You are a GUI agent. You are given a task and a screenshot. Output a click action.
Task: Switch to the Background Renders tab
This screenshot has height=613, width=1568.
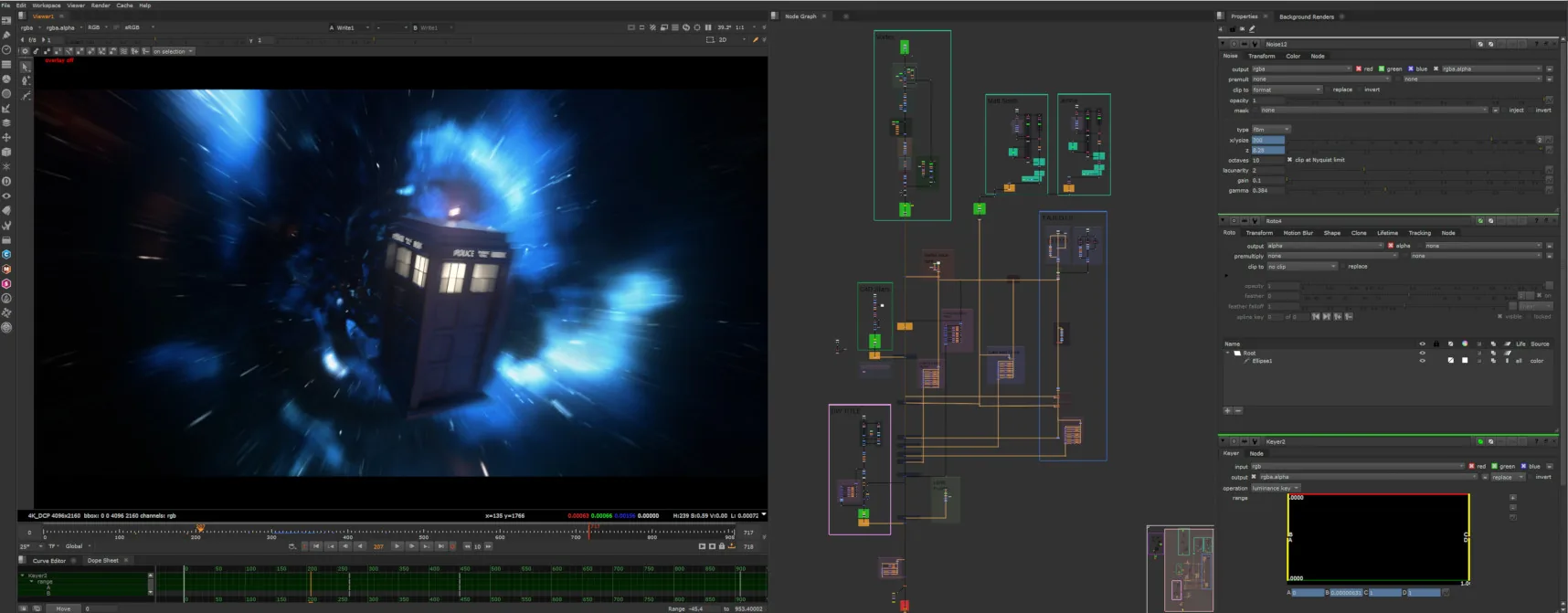1307,16
